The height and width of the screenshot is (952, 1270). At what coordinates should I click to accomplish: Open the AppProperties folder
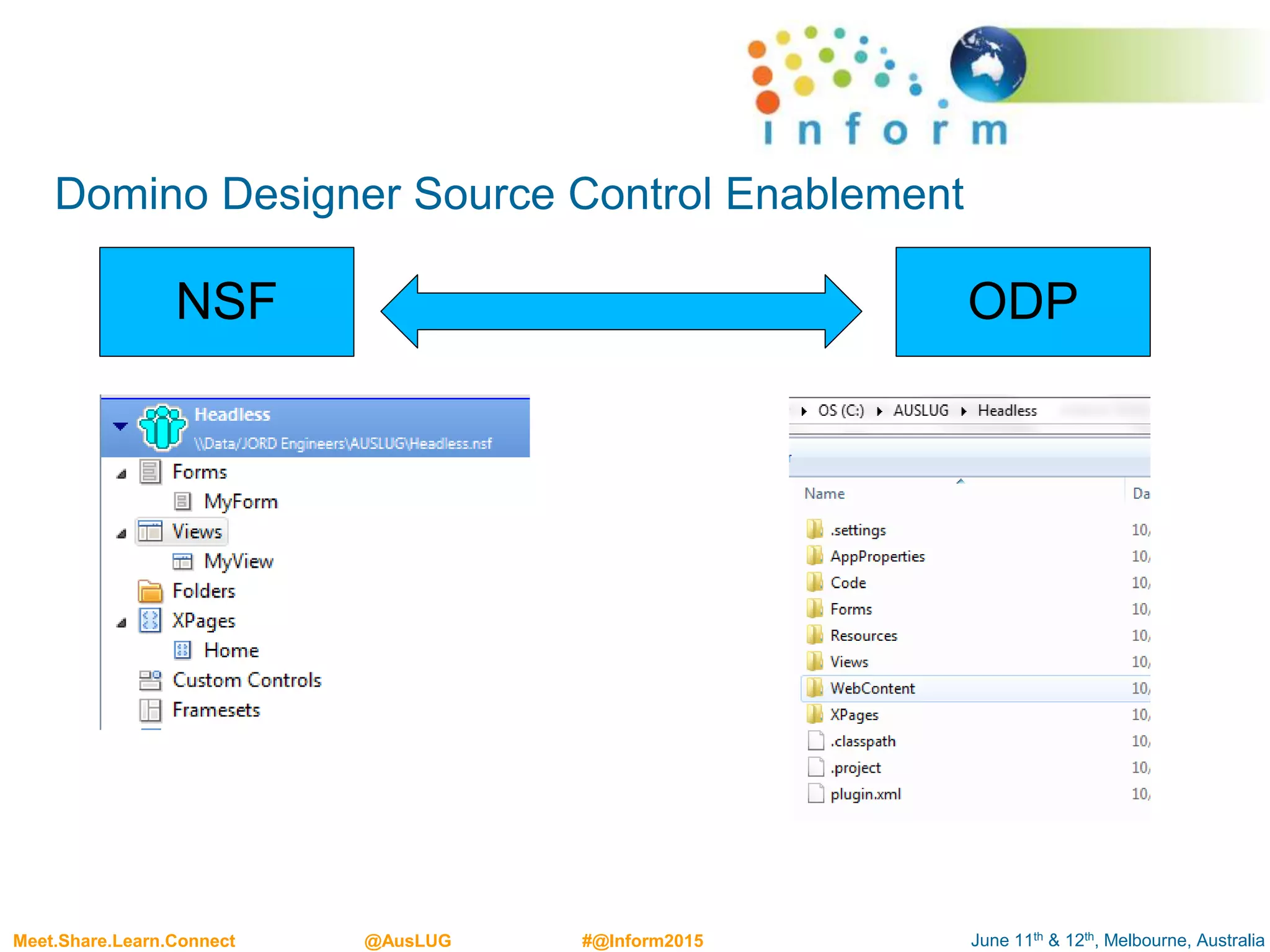tap(877, 556)
